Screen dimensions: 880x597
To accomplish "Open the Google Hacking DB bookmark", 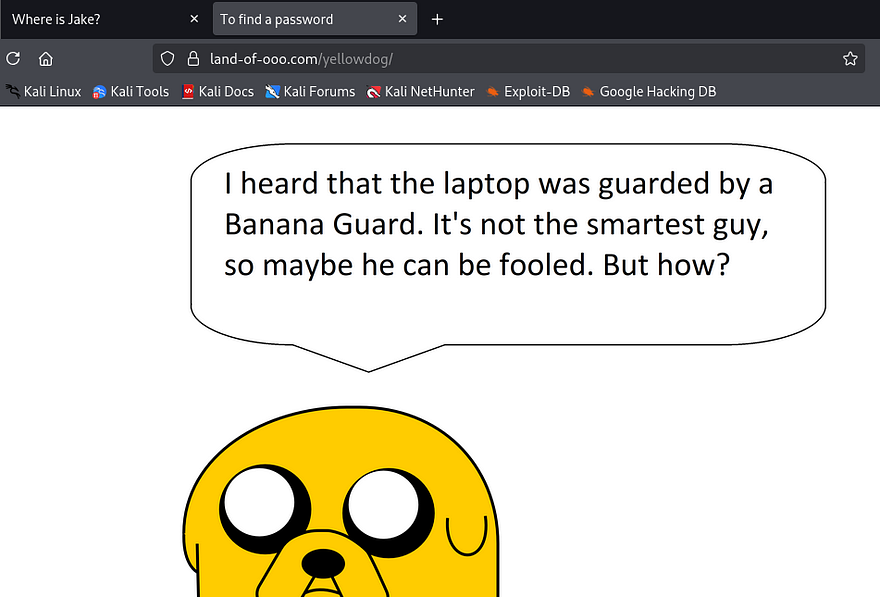I will (x=649, y=92).
